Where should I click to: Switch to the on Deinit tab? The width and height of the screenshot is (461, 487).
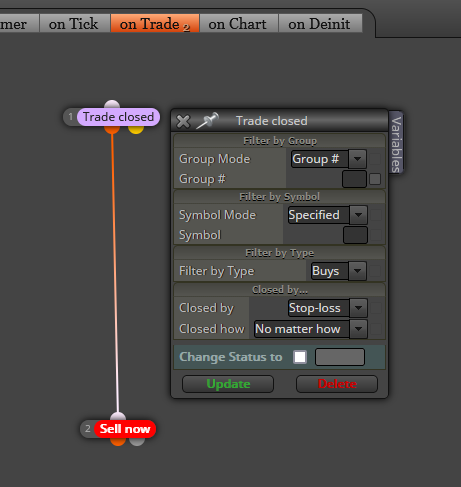[320, 23]
